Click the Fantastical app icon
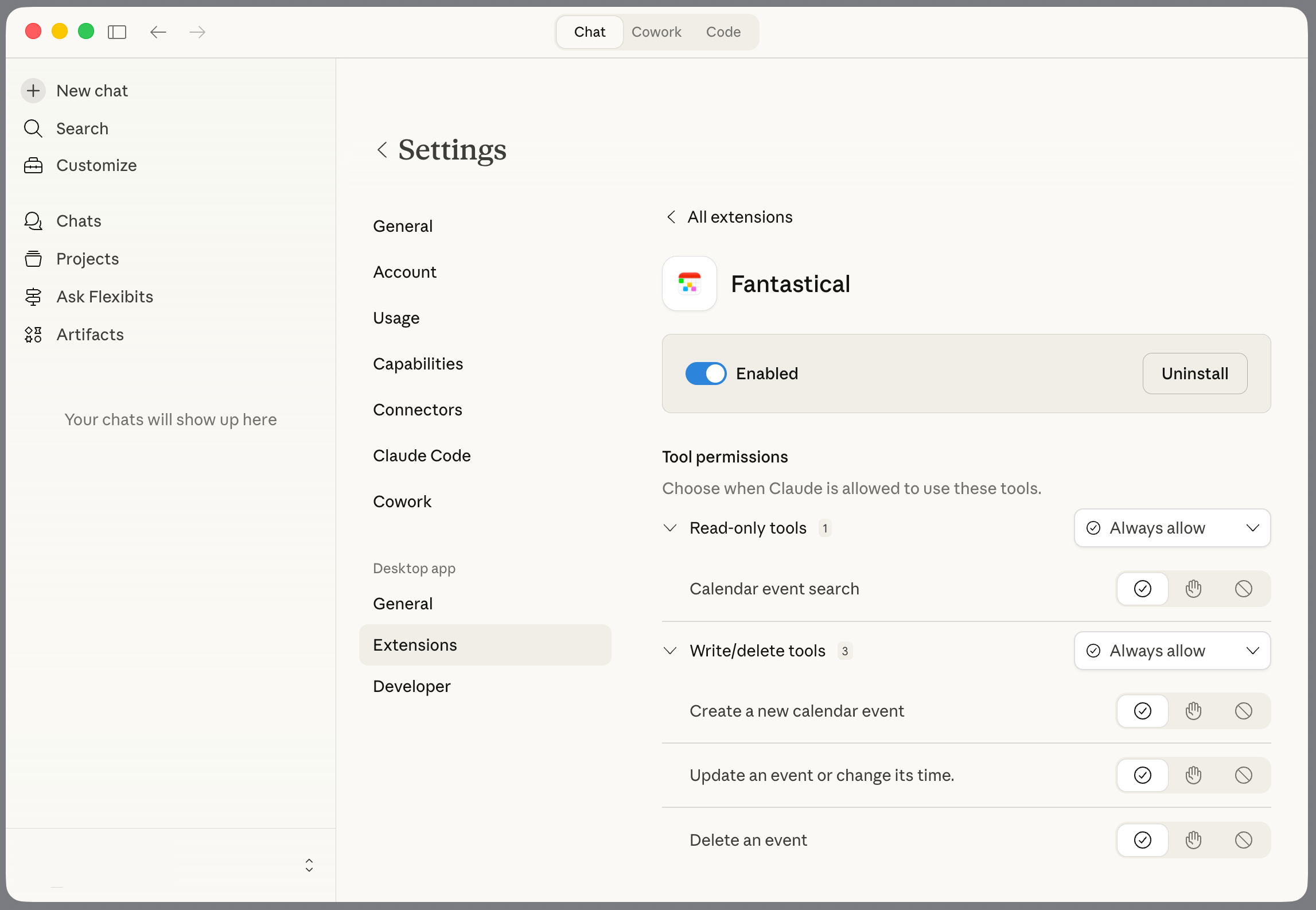 pyautogui.click(x=689, y=283)
